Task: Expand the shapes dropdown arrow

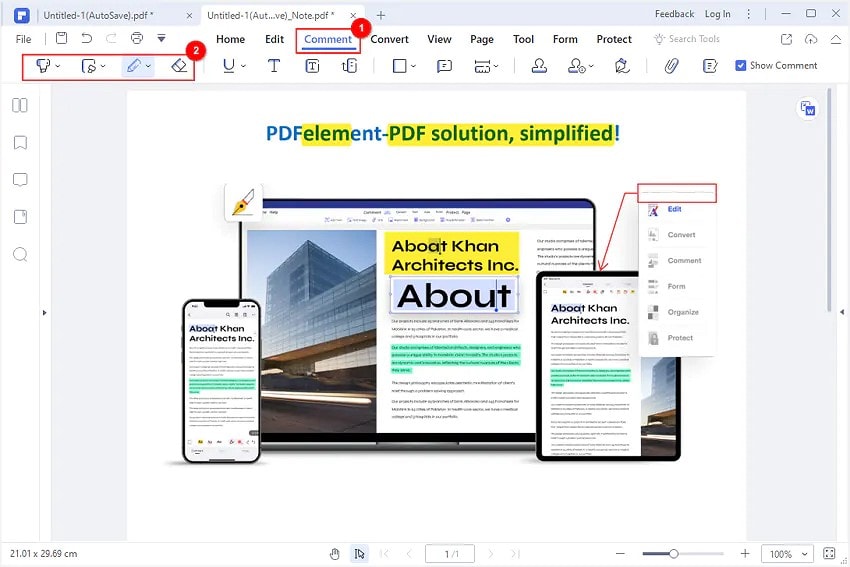Action: [x=414, y=66]
